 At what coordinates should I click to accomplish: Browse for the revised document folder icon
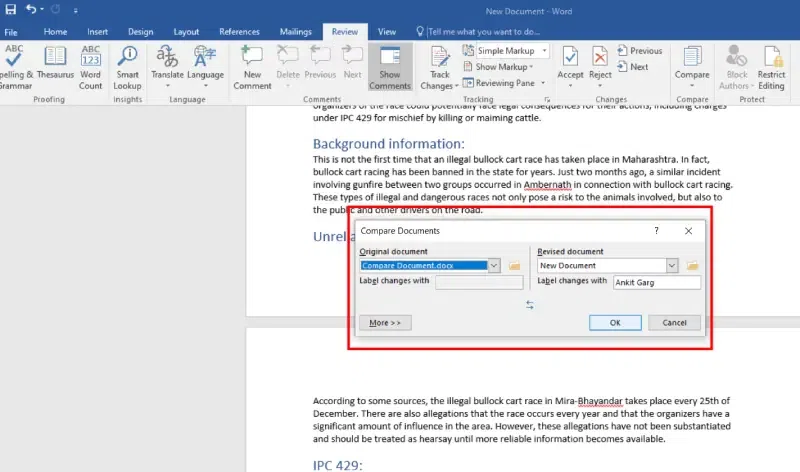[x=692, y=266]
